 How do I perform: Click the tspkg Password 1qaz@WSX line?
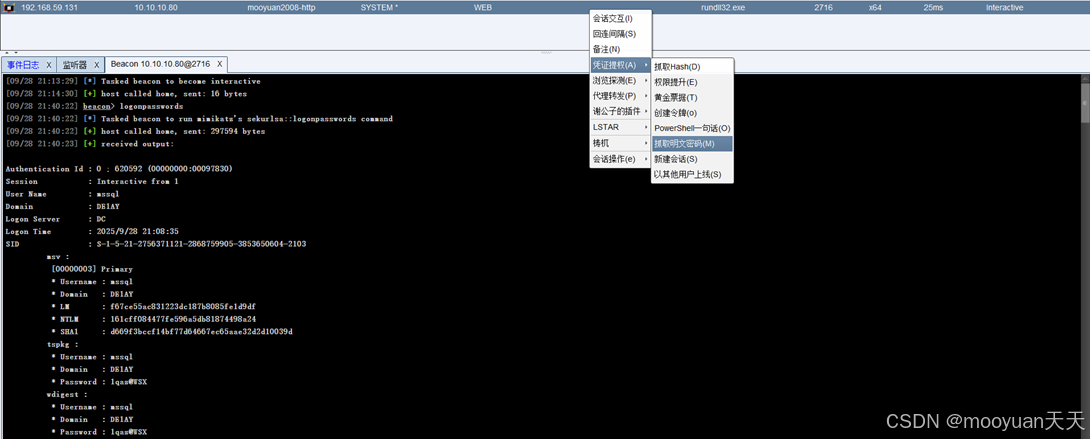point(99,381)
